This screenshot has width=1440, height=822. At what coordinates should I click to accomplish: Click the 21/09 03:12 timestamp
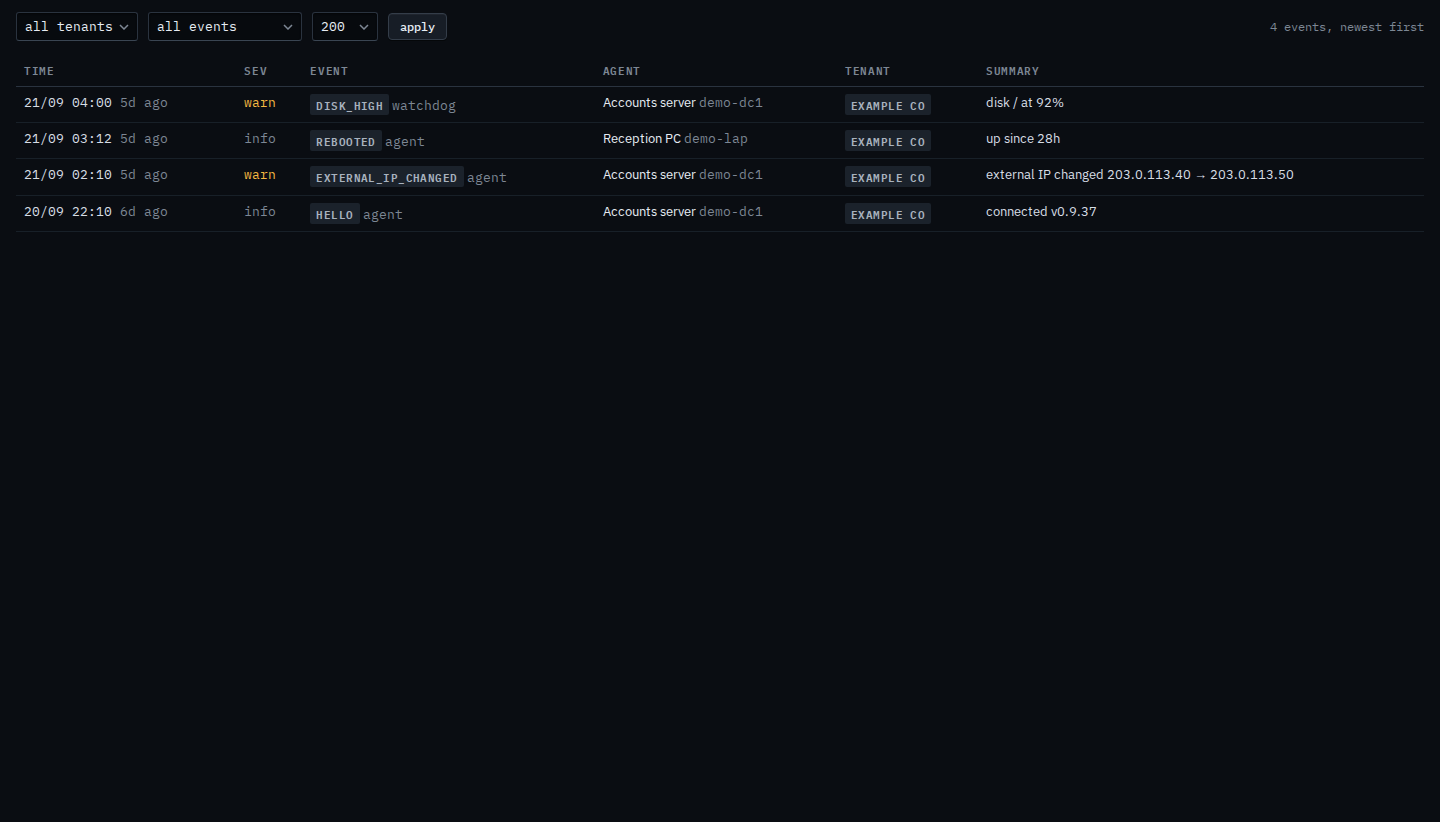[x=68, y=139]
